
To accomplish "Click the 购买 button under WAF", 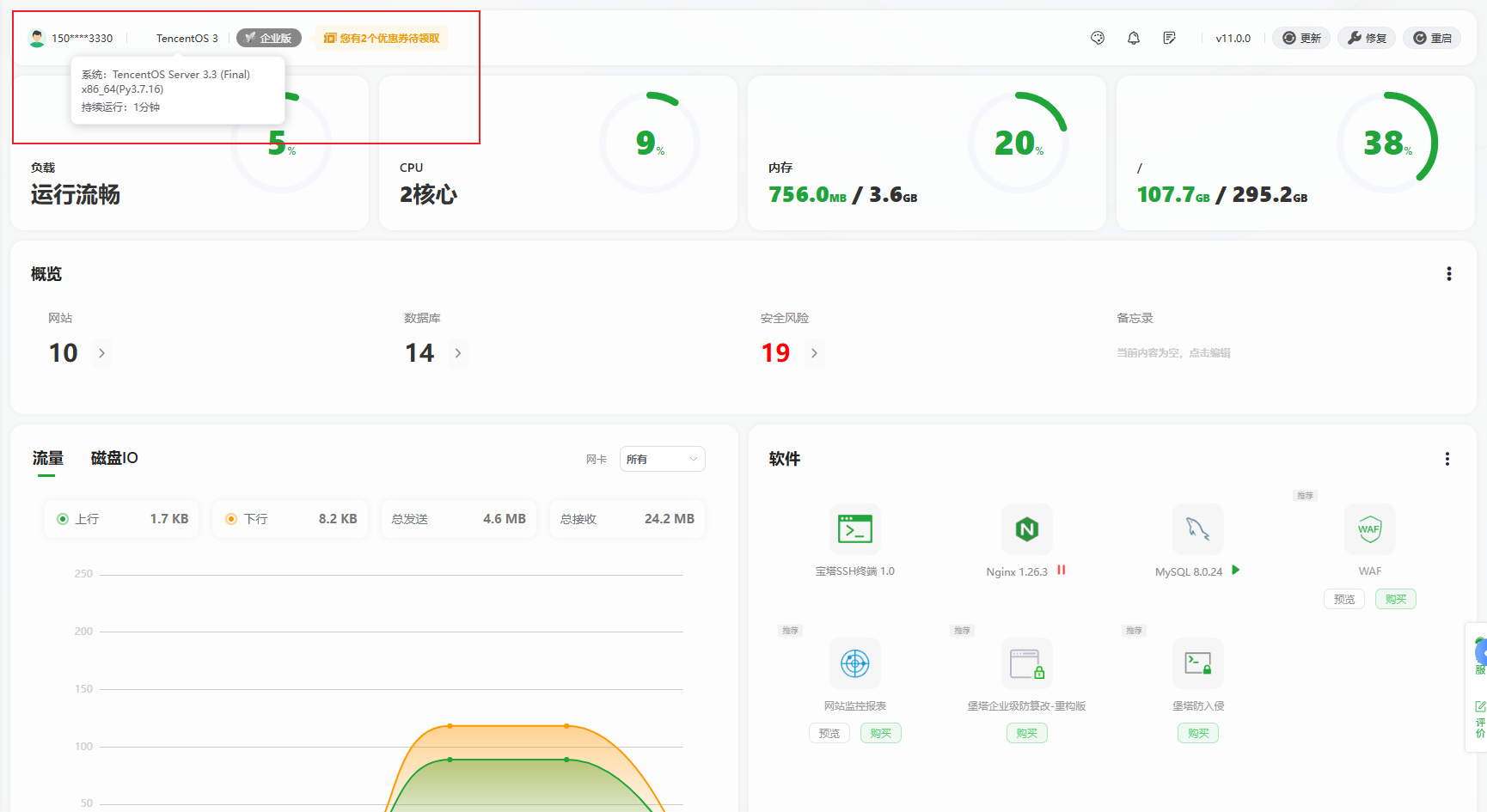I will click(x=1395, y=599).
